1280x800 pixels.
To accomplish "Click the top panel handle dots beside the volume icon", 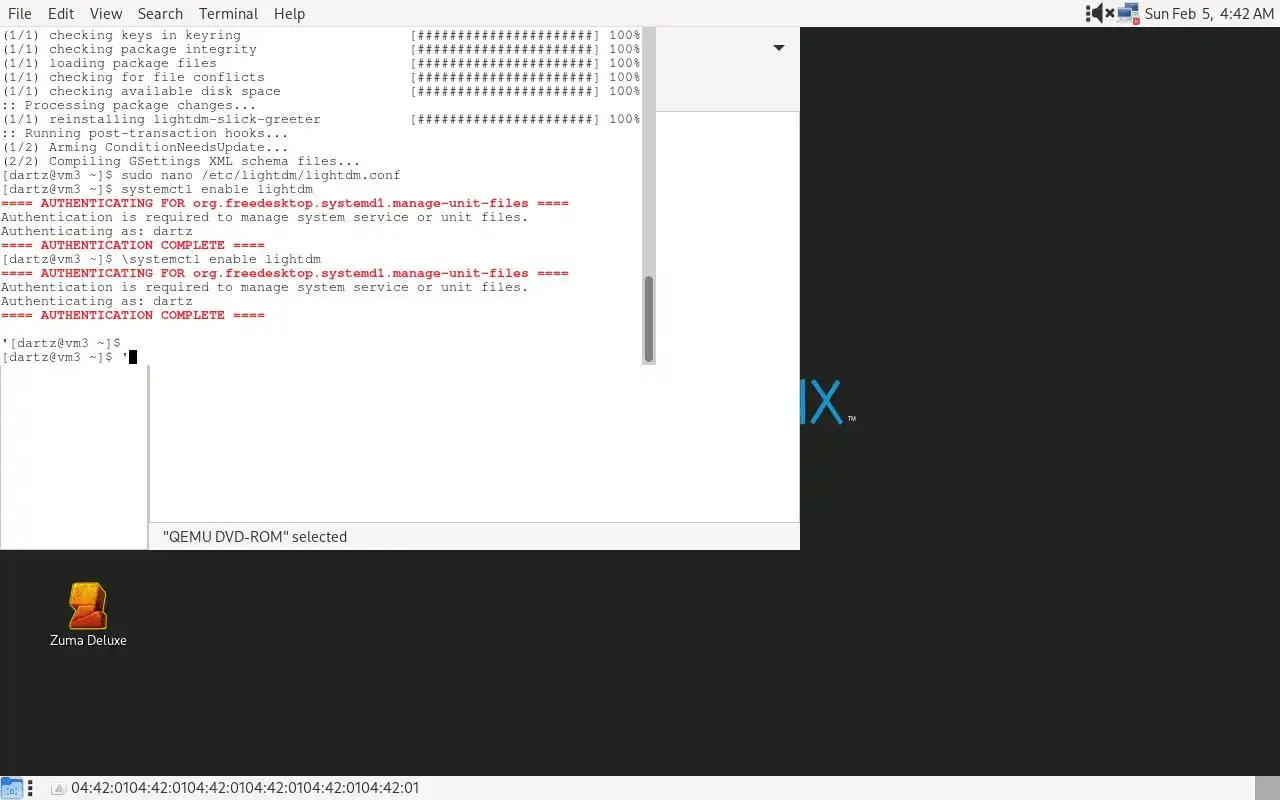I will tap(1088, 13).
